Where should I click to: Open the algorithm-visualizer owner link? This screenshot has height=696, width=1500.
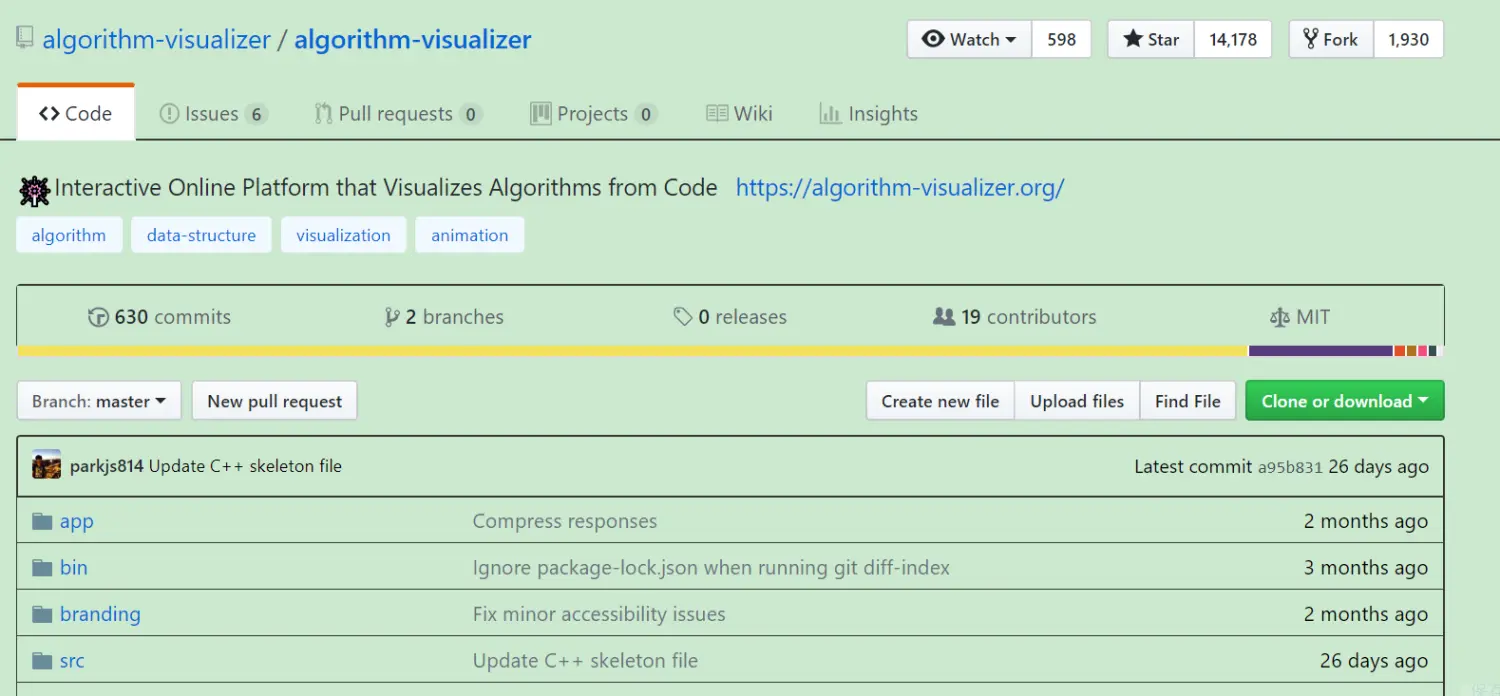coord(156,39)
